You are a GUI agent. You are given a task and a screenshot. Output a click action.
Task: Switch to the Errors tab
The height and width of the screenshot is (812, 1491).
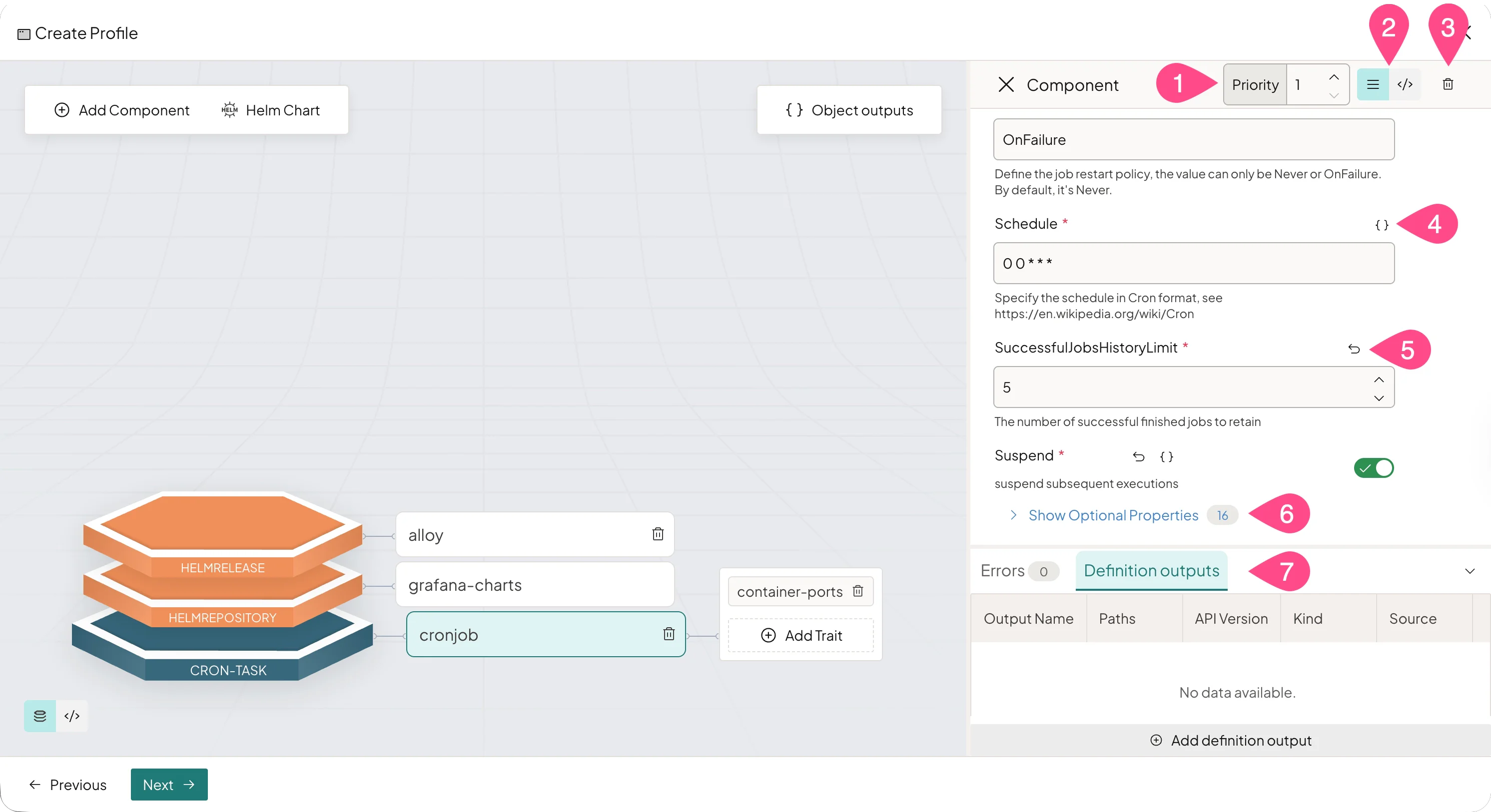[1003, 571]
